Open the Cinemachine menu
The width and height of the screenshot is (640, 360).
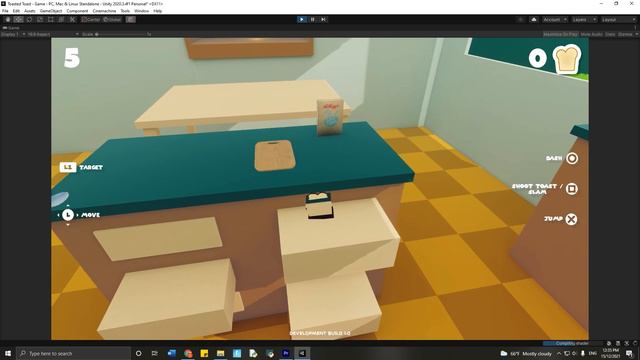104,11
